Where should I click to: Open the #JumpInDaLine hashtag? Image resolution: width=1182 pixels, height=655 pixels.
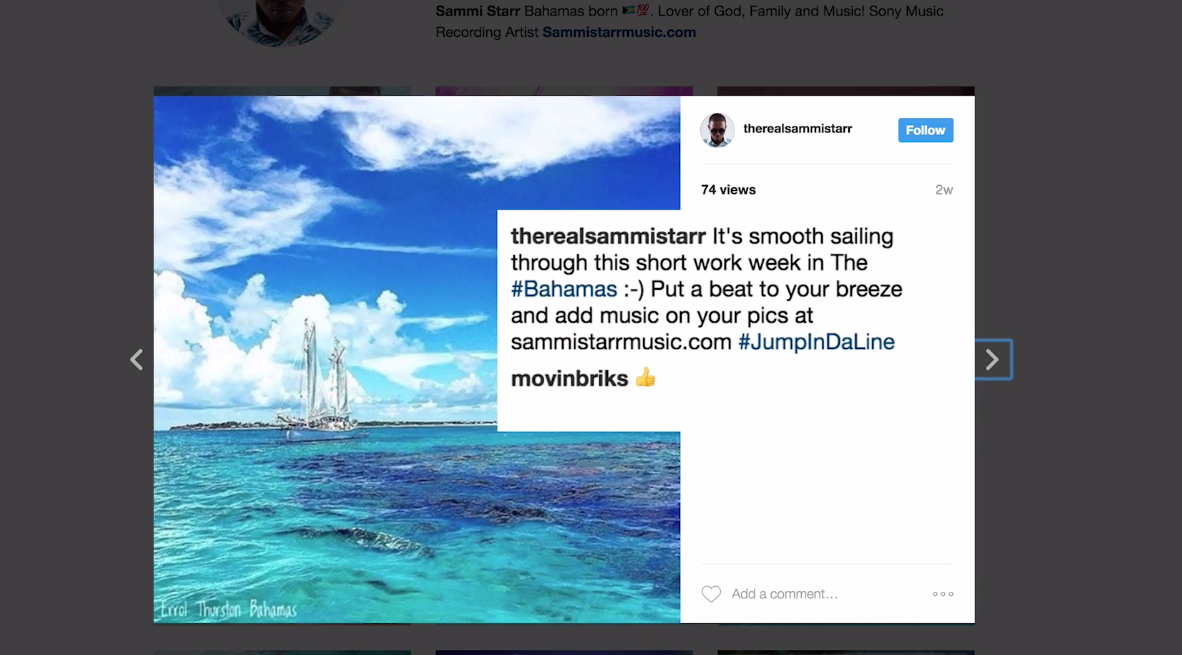[x=816, y=342]
